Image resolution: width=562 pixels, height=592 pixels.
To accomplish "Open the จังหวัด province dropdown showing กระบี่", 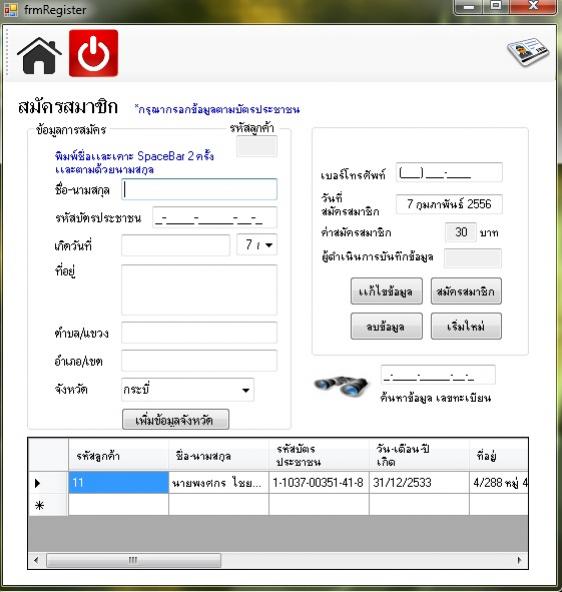I will click(x=188, y=390).
